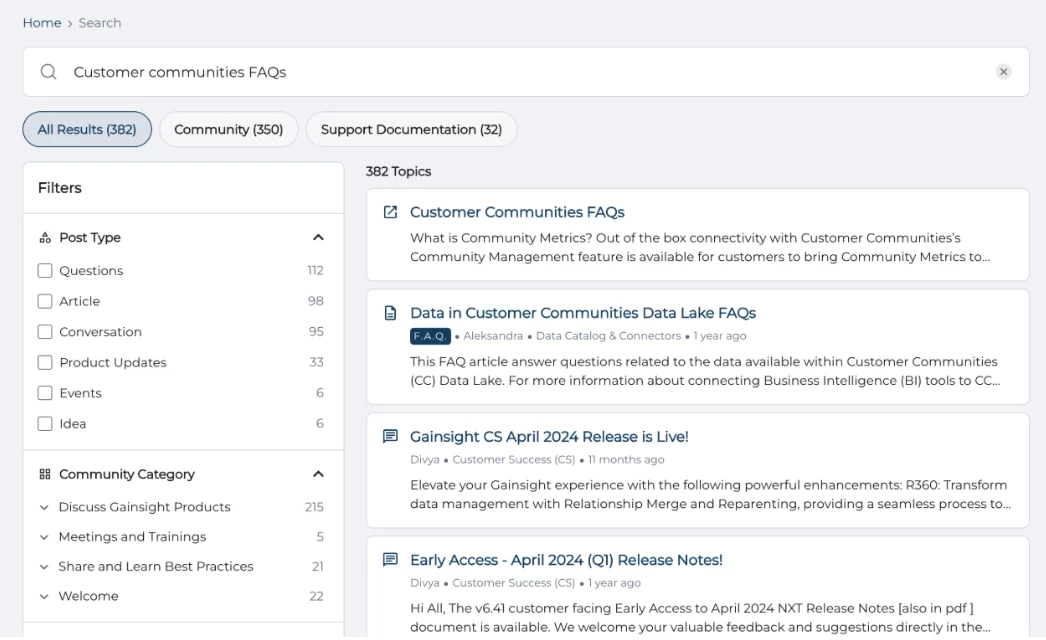Viewport: 1046px width, 640px height.
Task: Select the All Results (382) tab
Action: click(87, 129)
